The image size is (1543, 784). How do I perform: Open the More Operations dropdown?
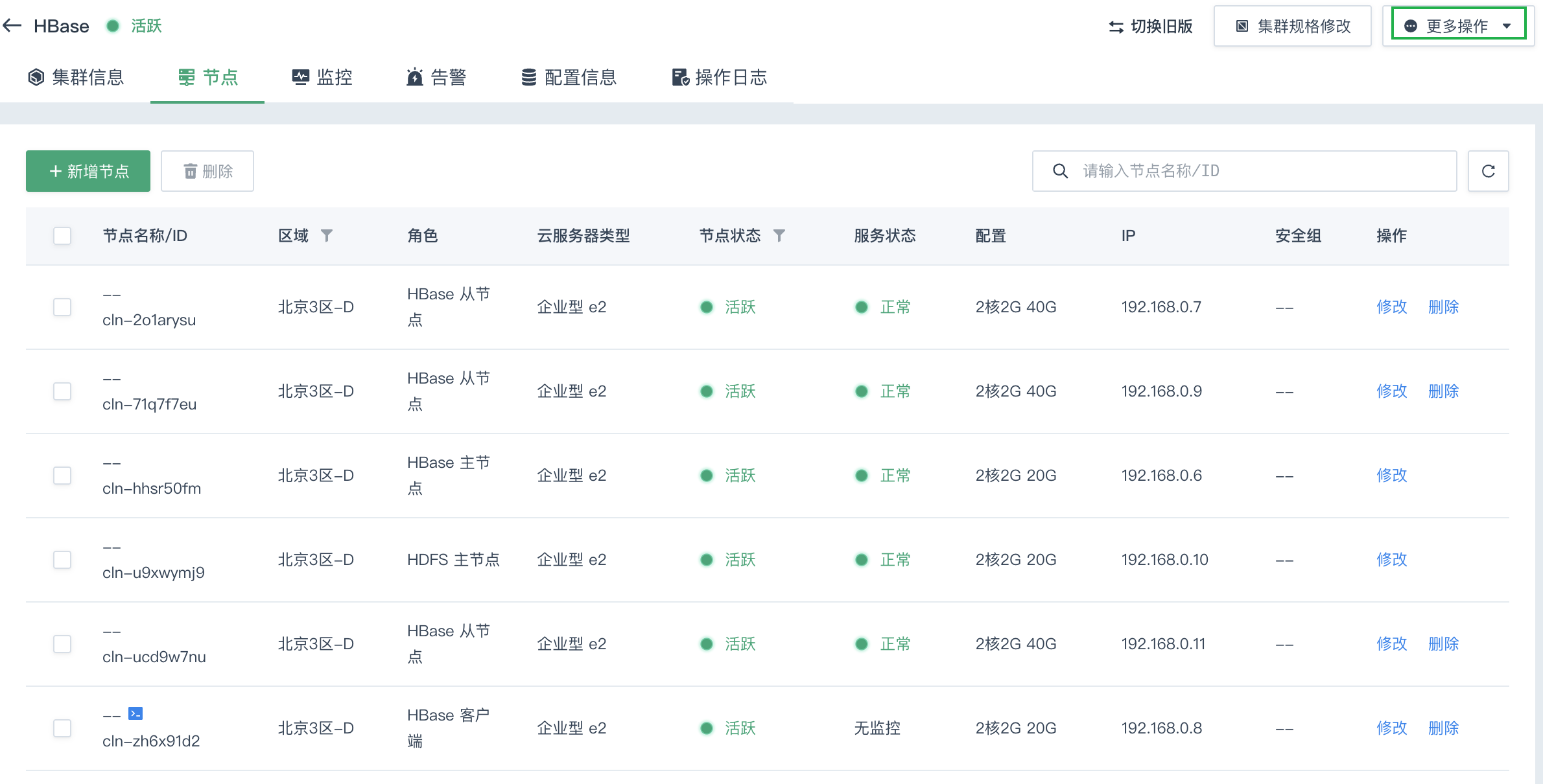click(x=1457, y=26)
